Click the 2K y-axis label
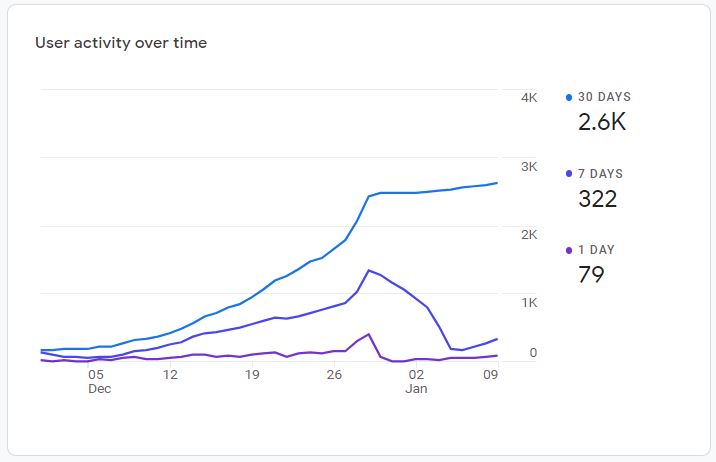 (x=529, y=234)
